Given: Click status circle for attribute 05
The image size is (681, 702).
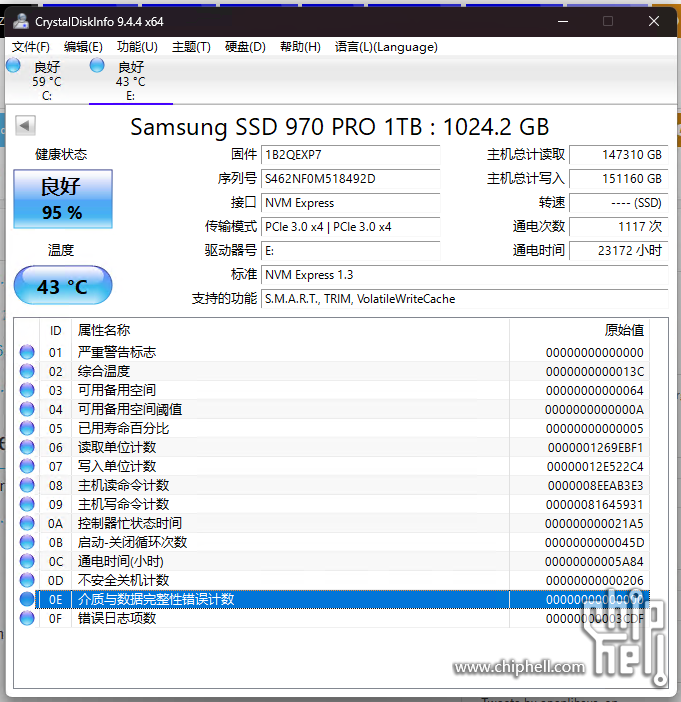Looking at the screenshot, I should point(27,428).
